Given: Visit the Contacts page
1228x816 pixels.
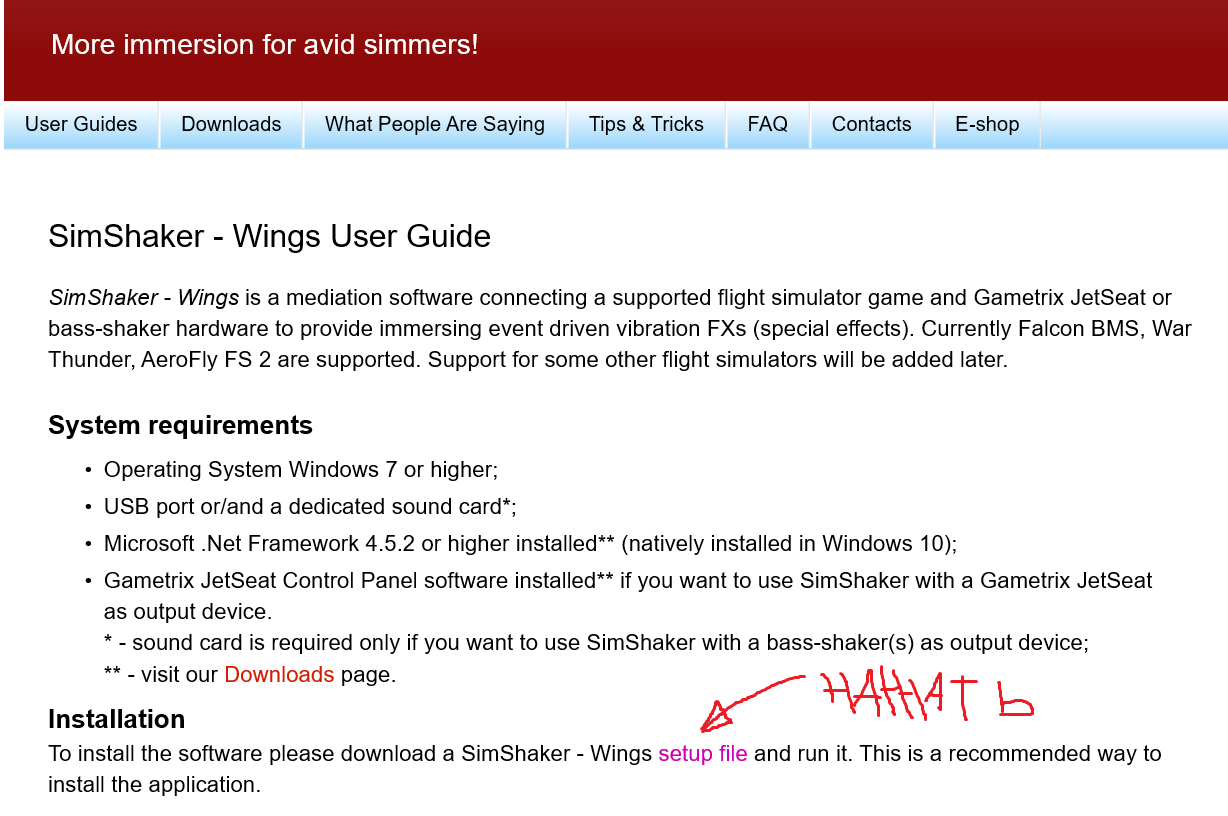Looking at the screenshot, I should [871, 125].
